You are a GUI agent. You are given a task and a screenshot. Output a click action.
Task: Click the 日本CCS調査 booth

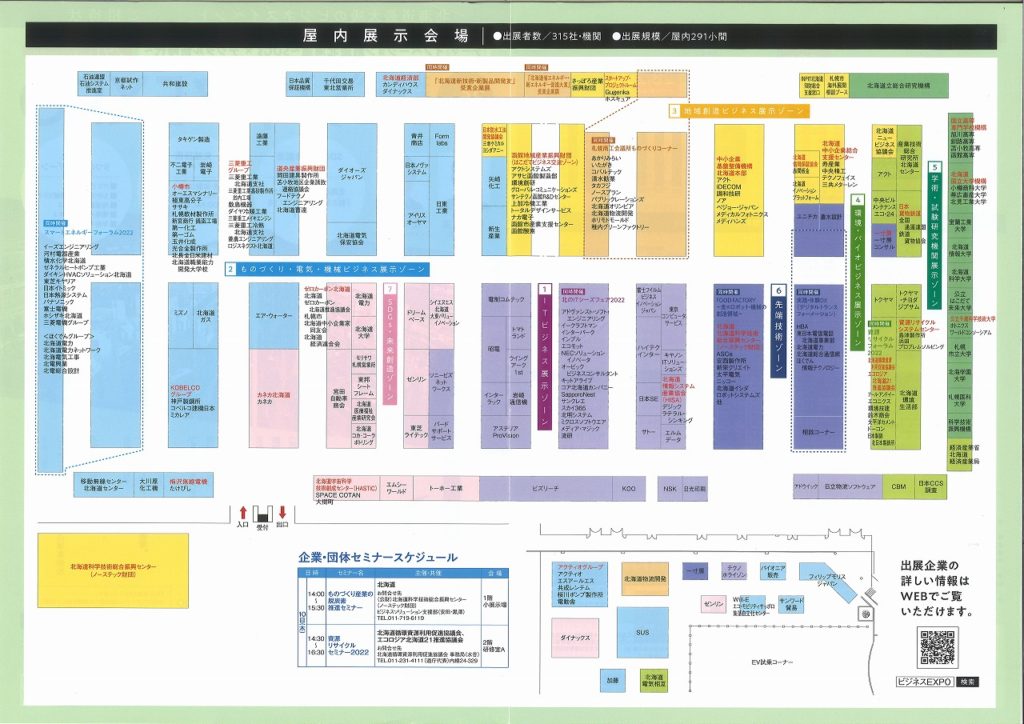tap(931, 487)
